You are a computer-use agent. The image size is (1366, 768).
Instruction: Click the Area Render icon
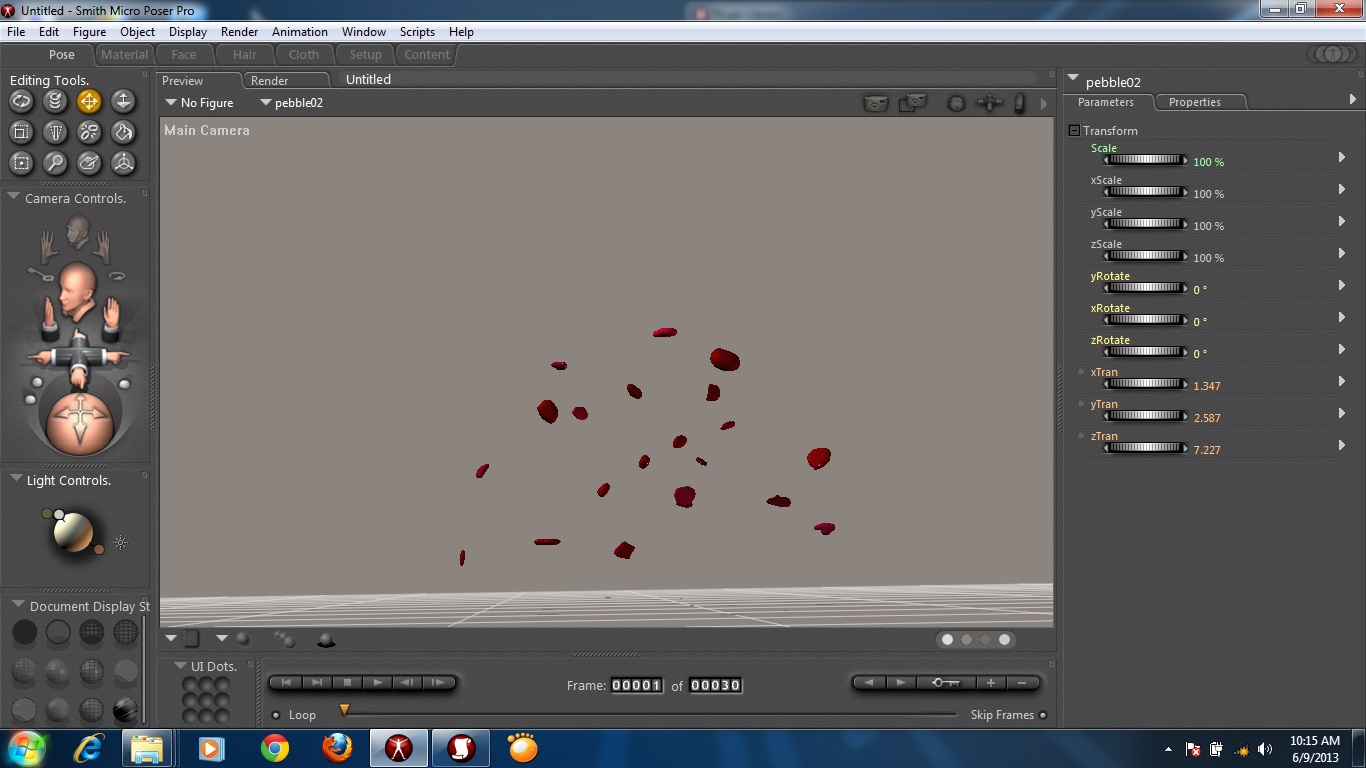coord(911,103)
